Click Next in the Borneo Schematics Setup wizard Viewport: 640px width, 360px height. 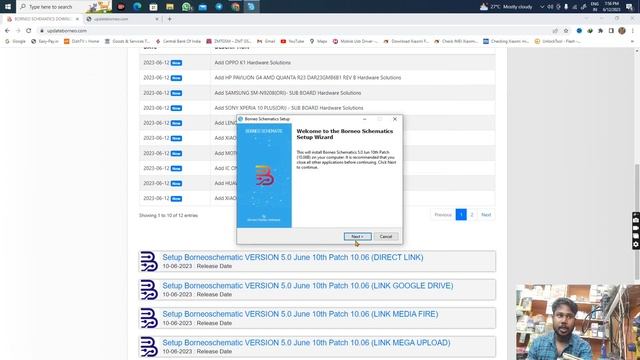click(x=358, y=236)
